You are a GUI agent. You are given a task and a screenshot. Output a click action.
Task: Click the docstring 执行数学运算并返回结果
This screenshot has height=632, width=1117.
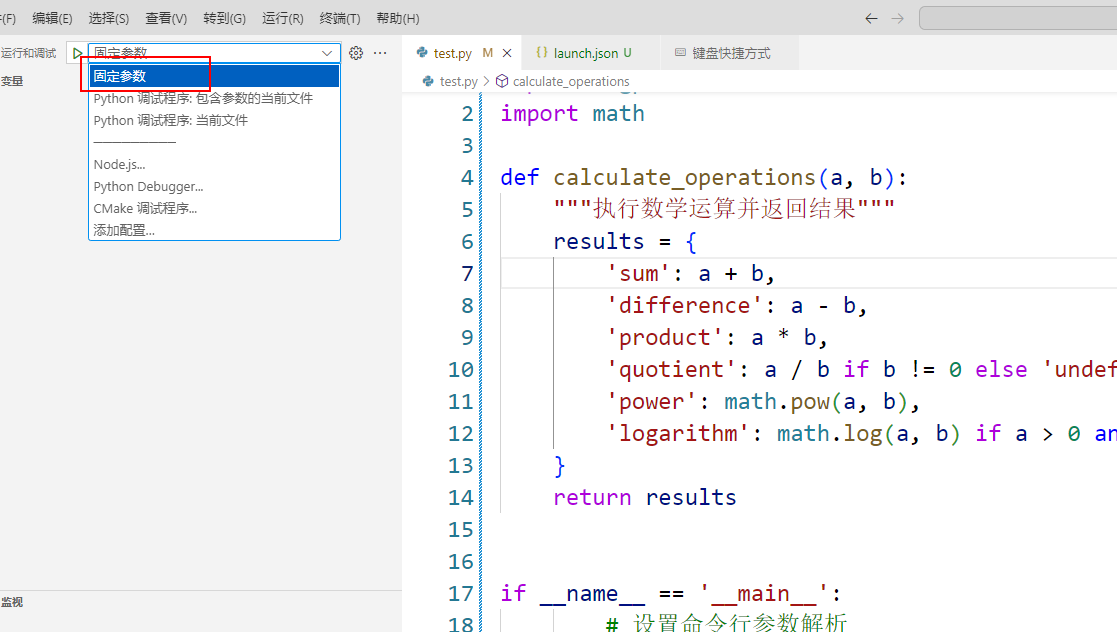click(x=724, y=209)
